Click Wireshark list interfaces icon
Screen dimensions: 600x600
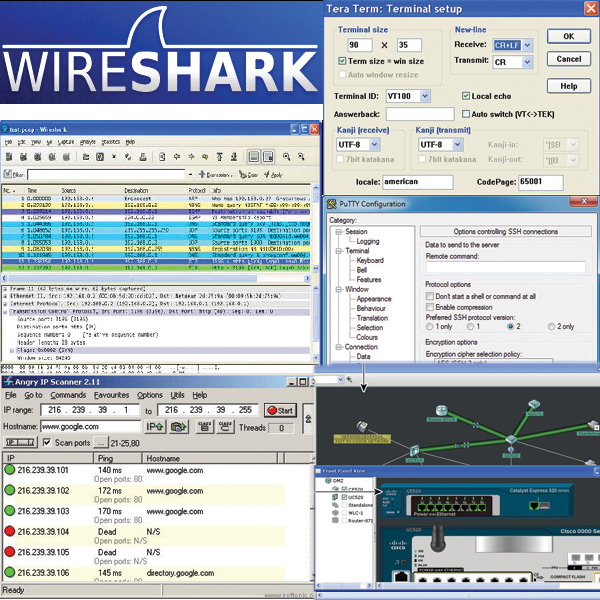9,157
